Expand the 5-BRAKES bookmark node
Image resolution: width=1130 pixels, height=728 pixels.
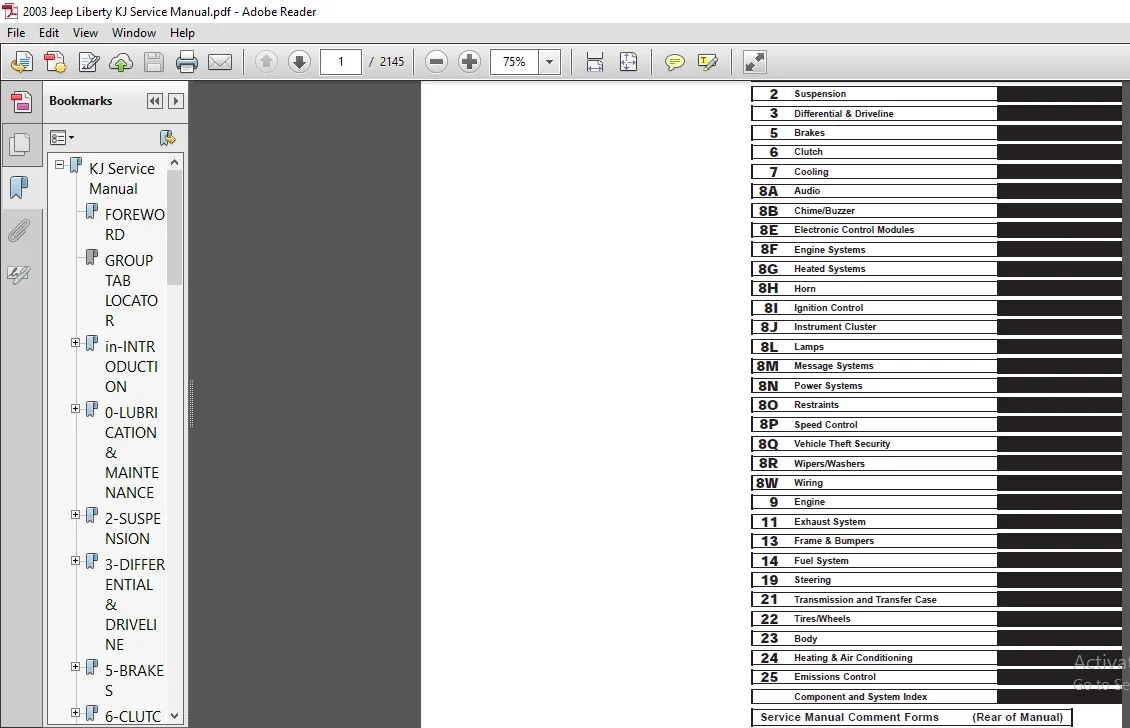[76, 667]
